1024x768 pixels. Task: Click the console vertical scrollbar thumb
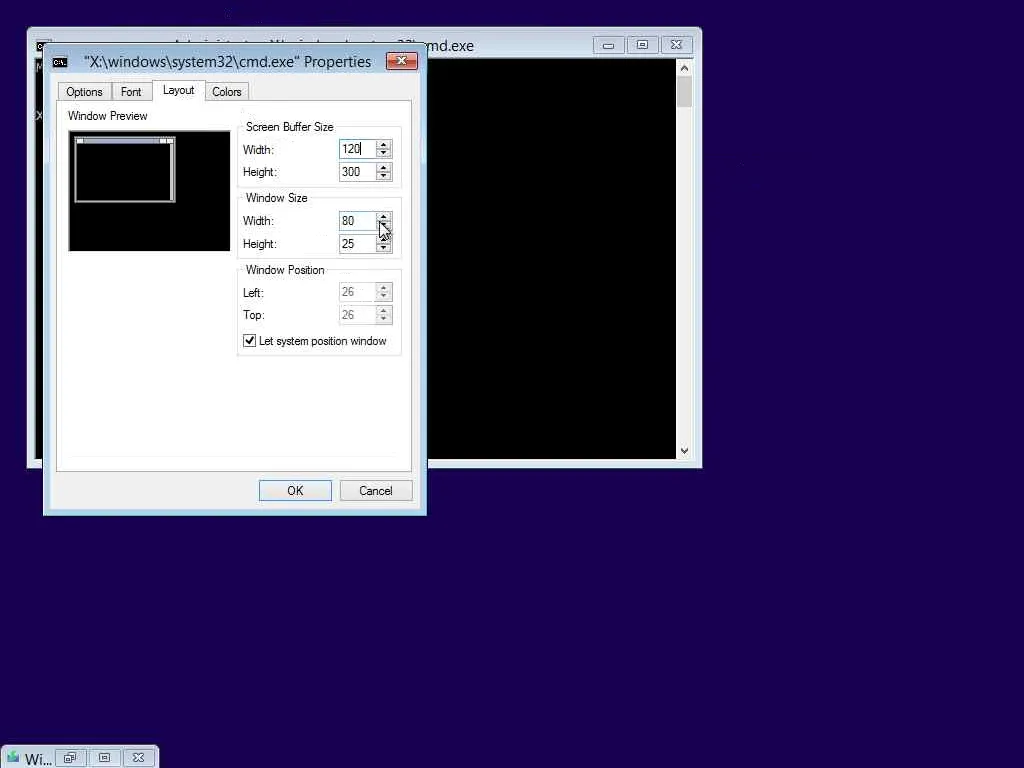[684, 92]
